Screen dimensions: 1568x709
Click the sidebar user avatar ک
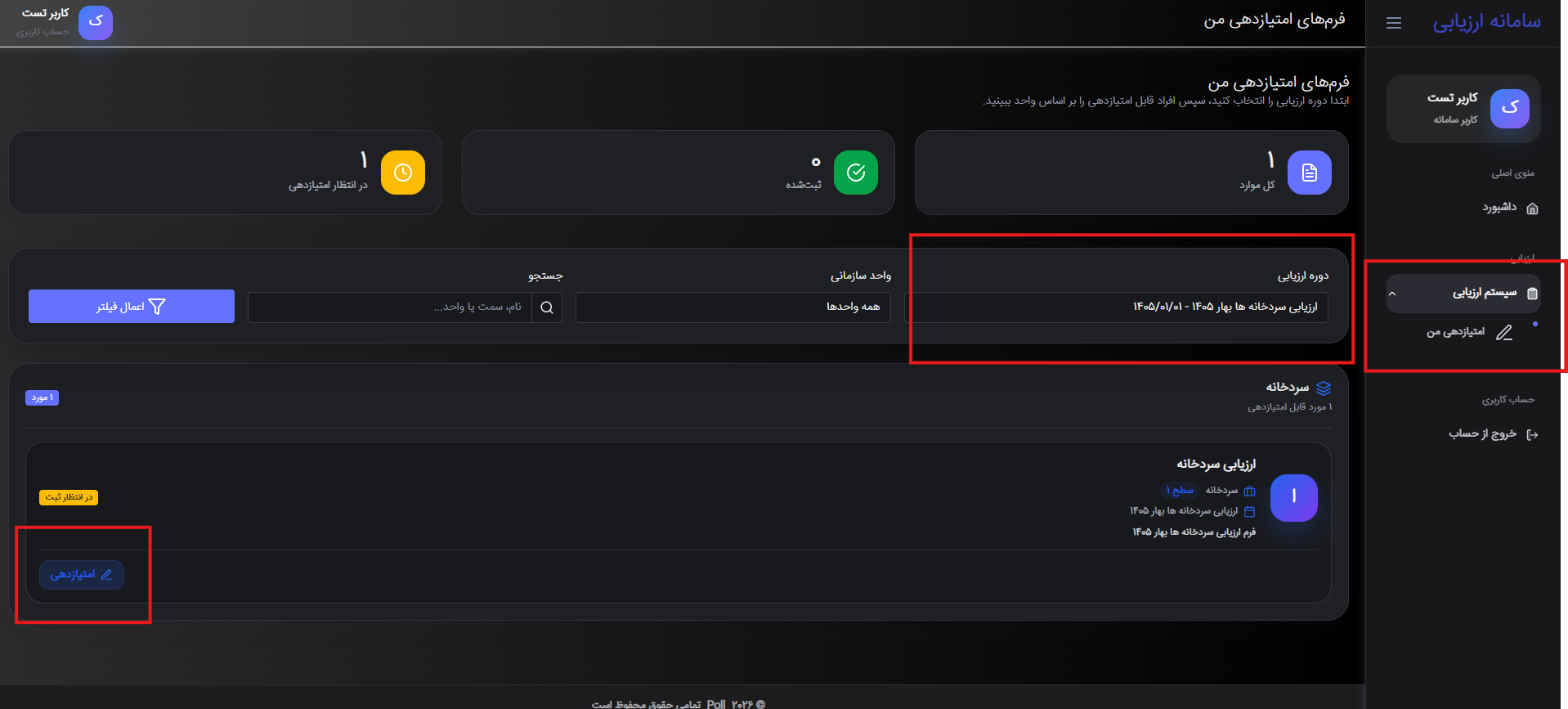(x=1509, y=108)
